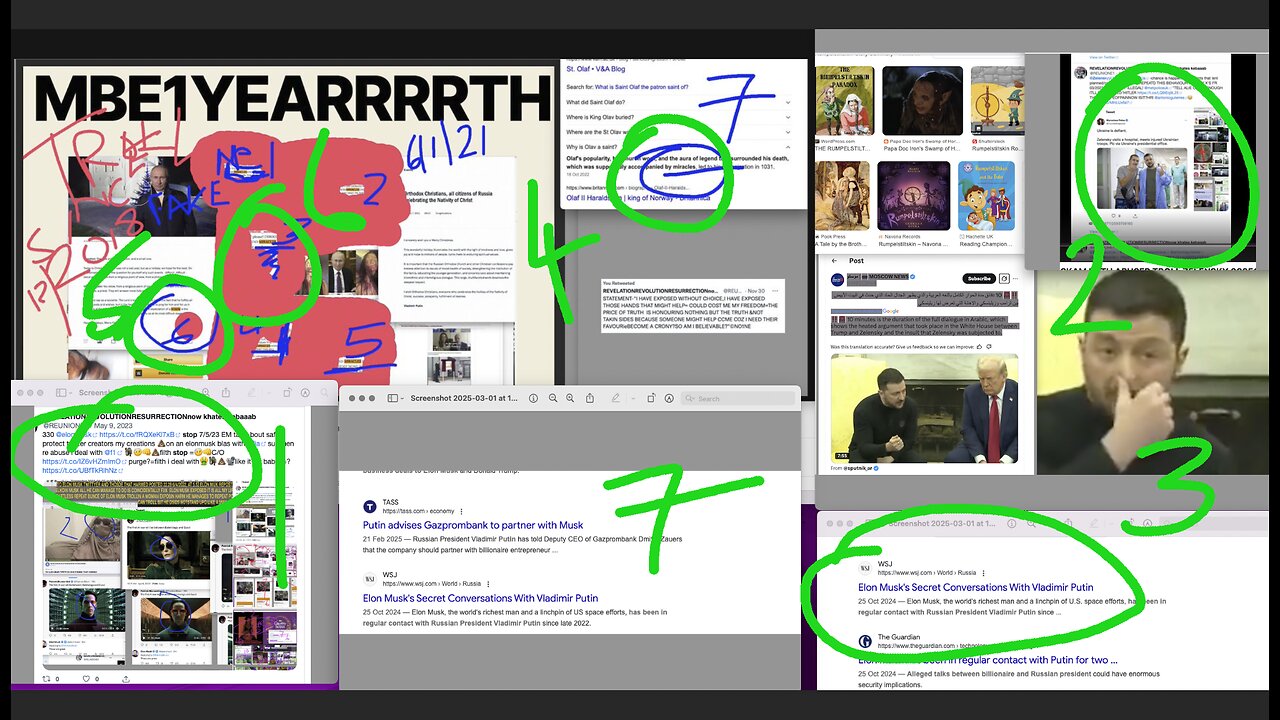
Task: Give thumbs-up on translation accuracy feedback
Action: pos(979,347)
